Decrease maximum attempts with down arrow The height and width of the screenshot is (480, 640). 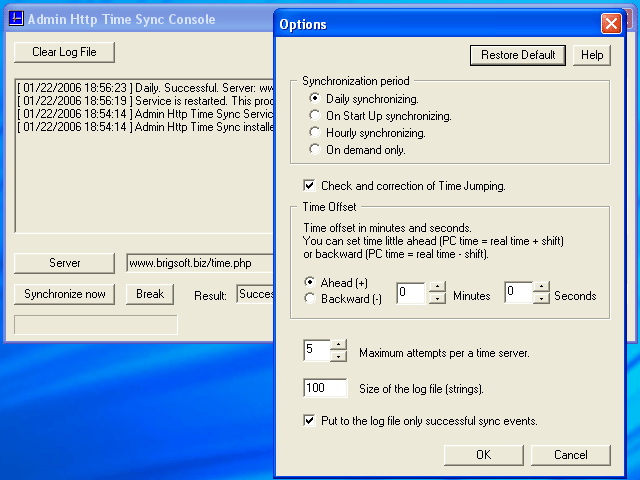pyautogui.click(x=338, y=356)
